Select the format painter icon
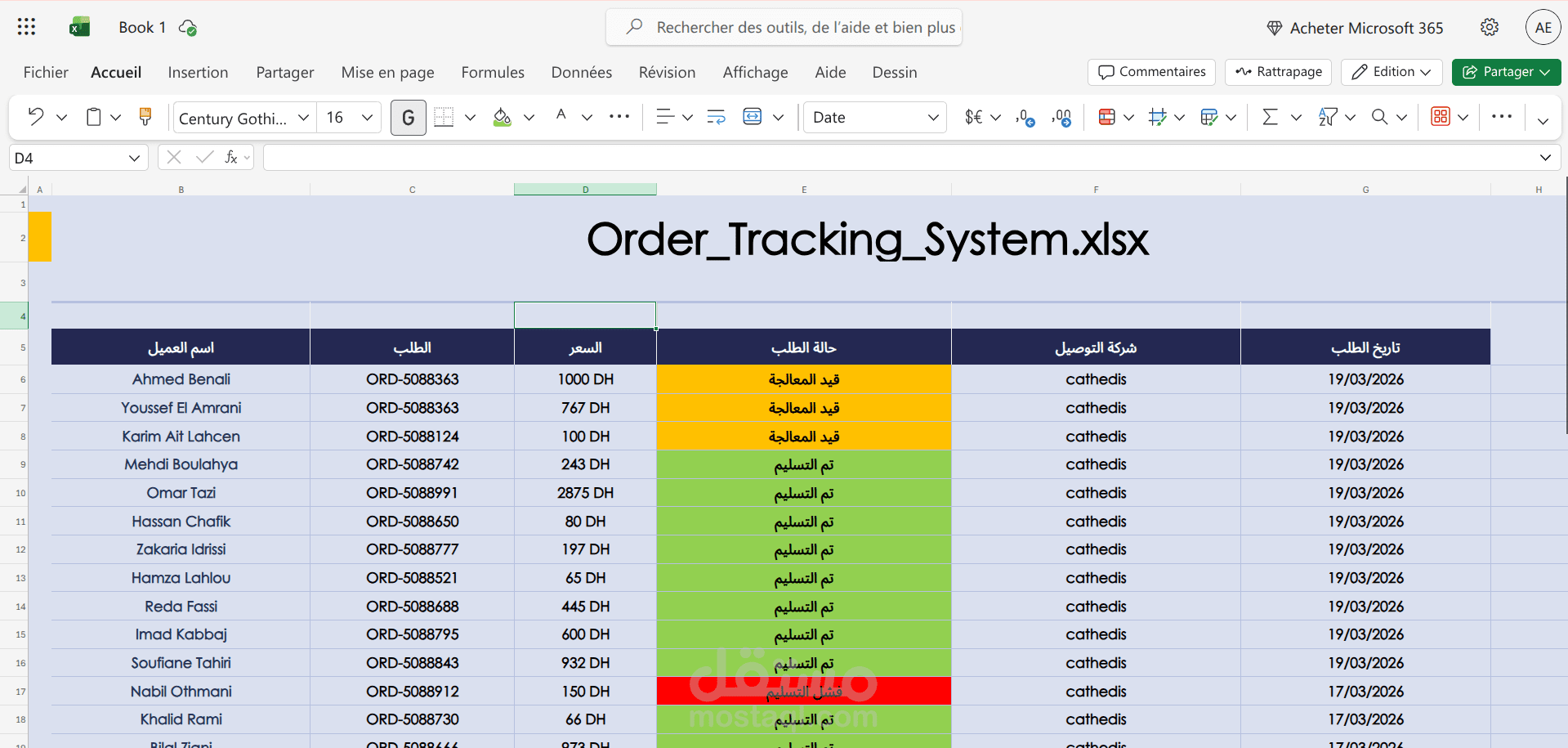The image size is (1568, 748). (145, 116)
